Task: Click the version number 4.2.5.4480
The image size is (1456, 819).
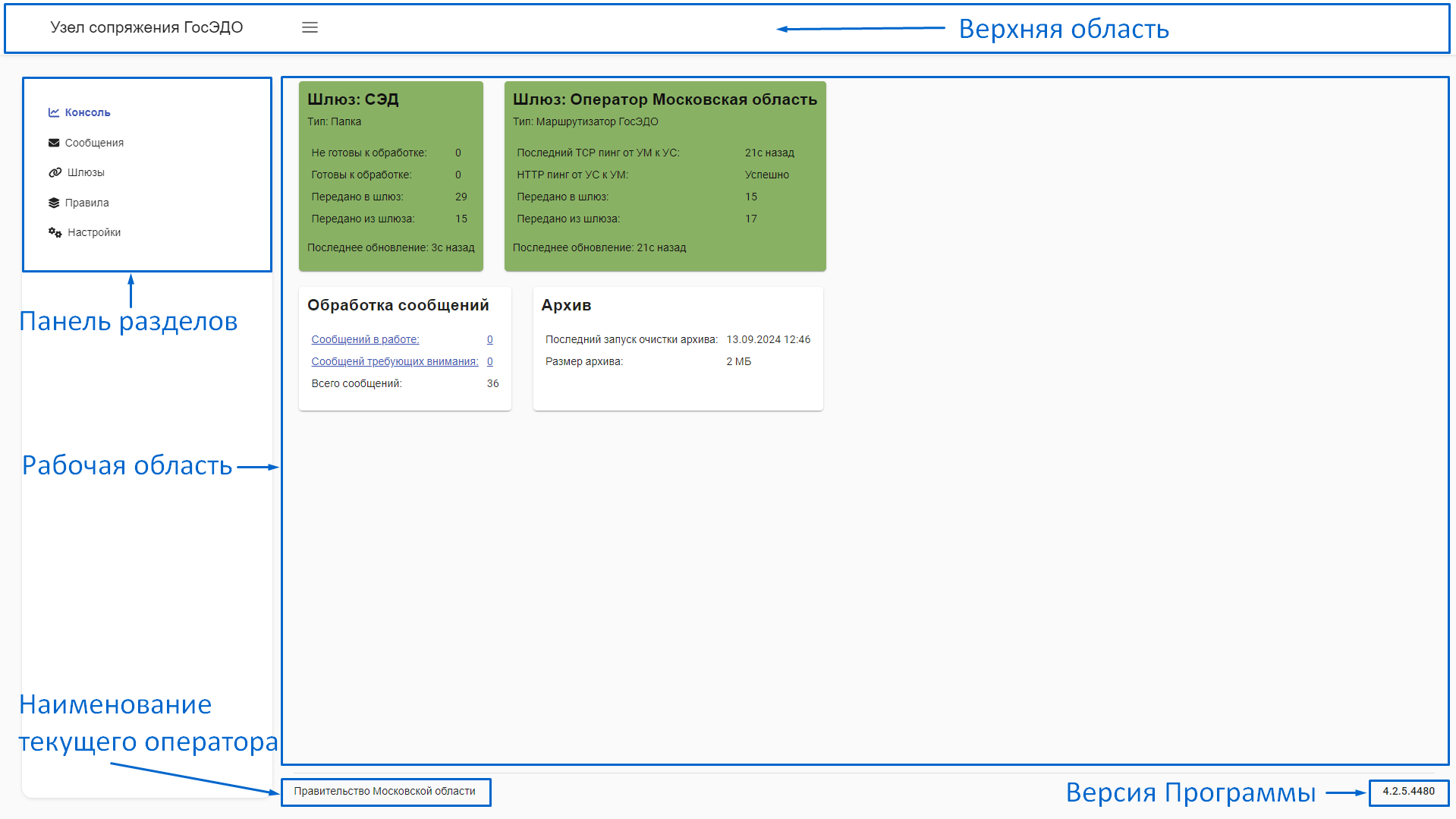Action: [x=1408, y=791]
